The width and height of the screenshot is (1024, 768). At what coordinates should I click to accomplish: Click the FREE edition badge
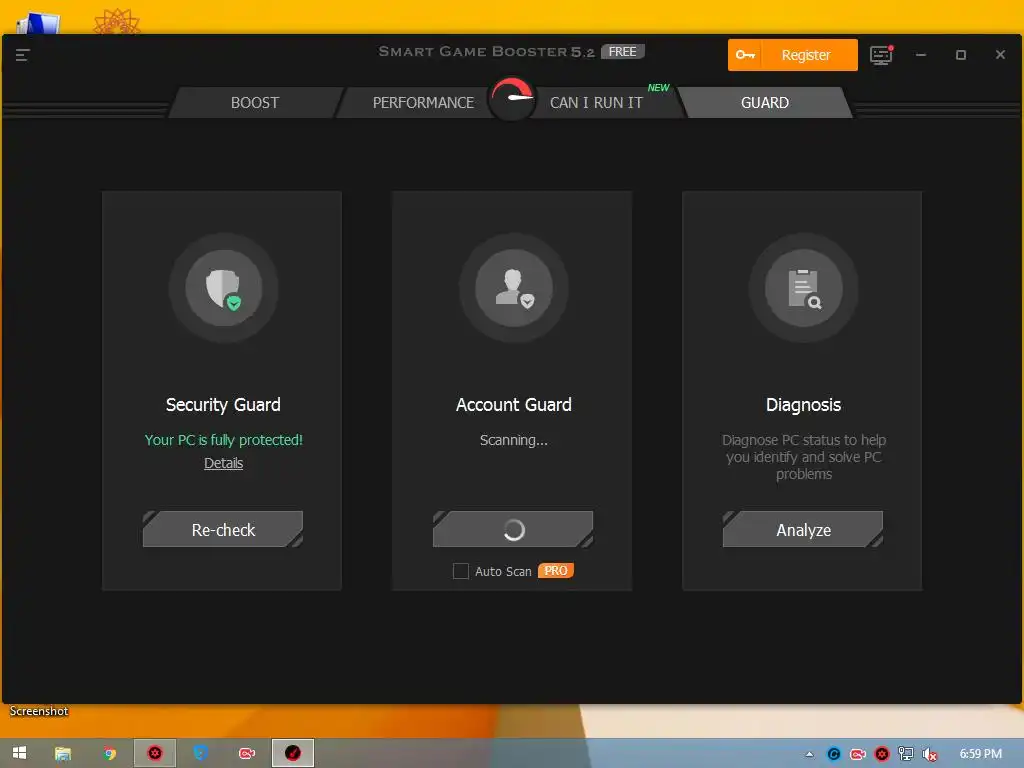point(622,52)
